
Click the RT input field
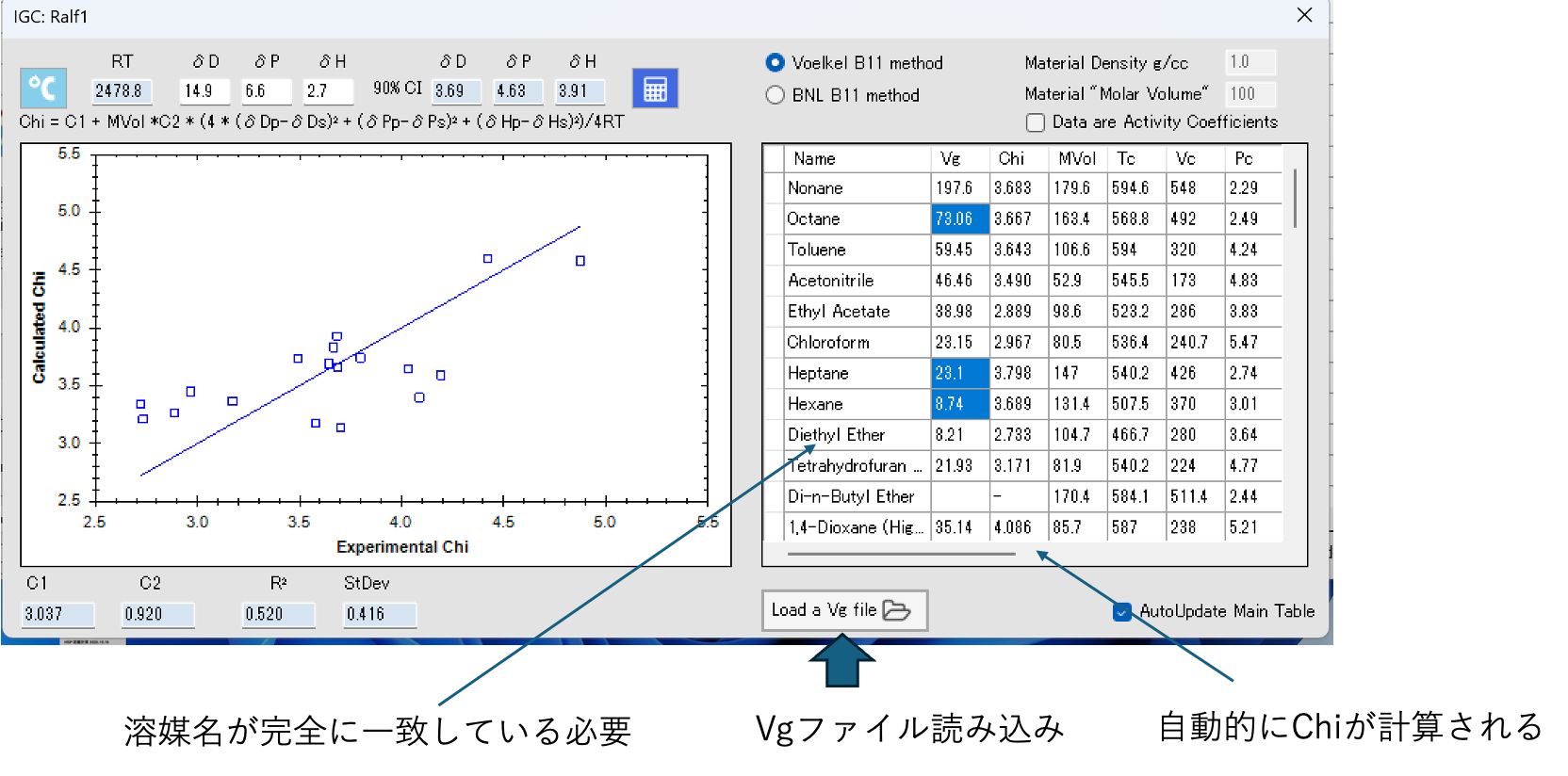click(122, 91)
